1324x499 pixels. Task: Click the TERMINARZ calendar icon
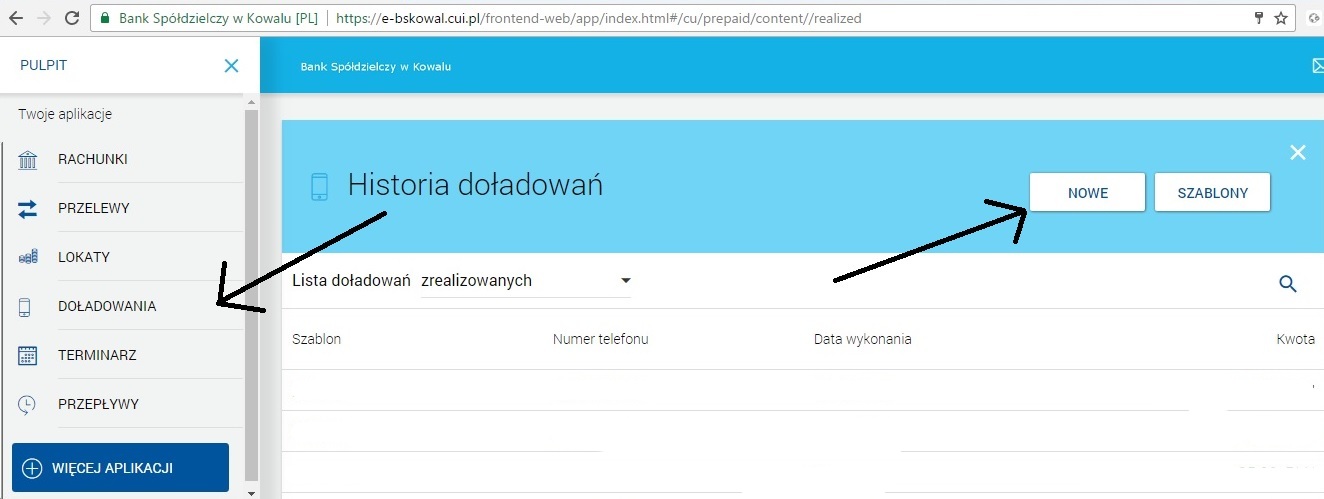point(28,355)
